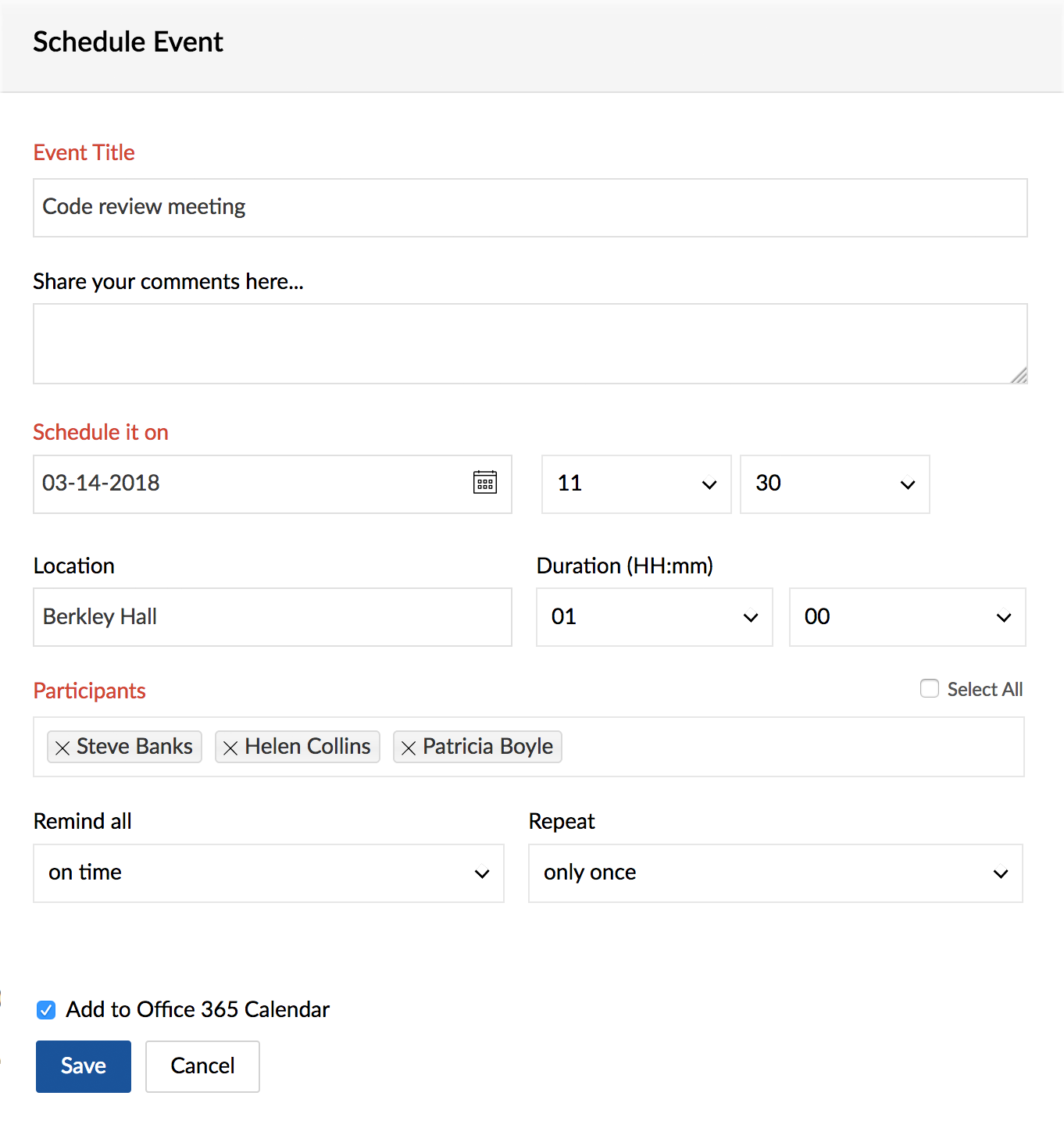The image size is (1064, 1128).
Task: Open the start hour dropdown showing 11
Action: [x=637, y=484]
